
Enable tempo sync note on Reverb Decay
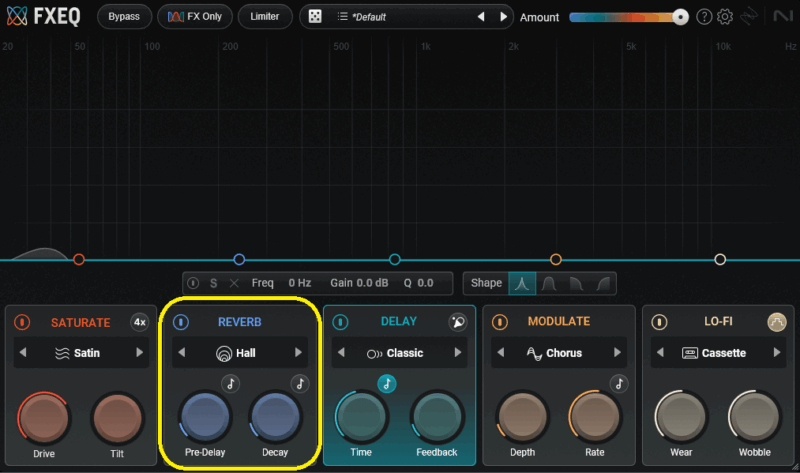(x=299, y=383)
